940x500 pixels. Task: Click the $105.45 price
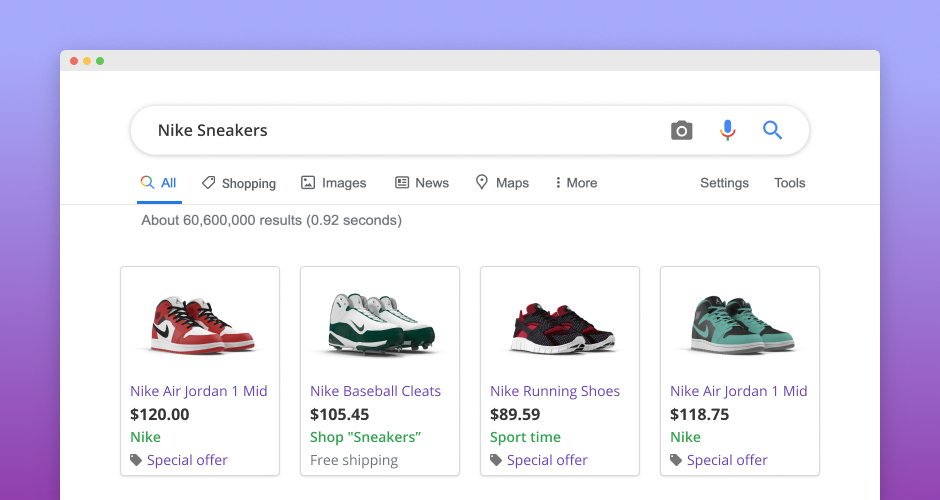(x=339, y=414)
